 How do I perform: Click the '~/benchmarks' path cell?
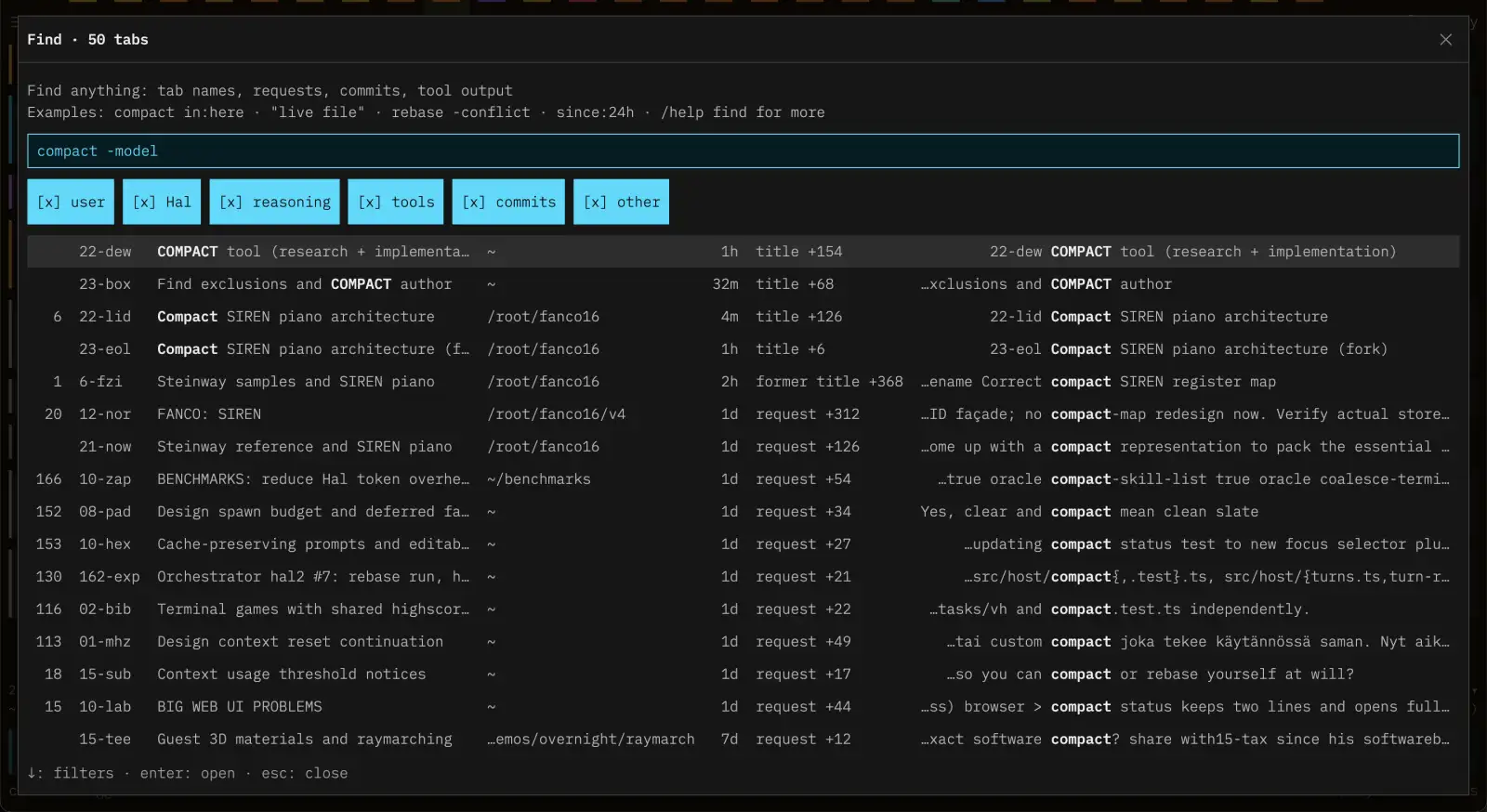tap(539, 479)
